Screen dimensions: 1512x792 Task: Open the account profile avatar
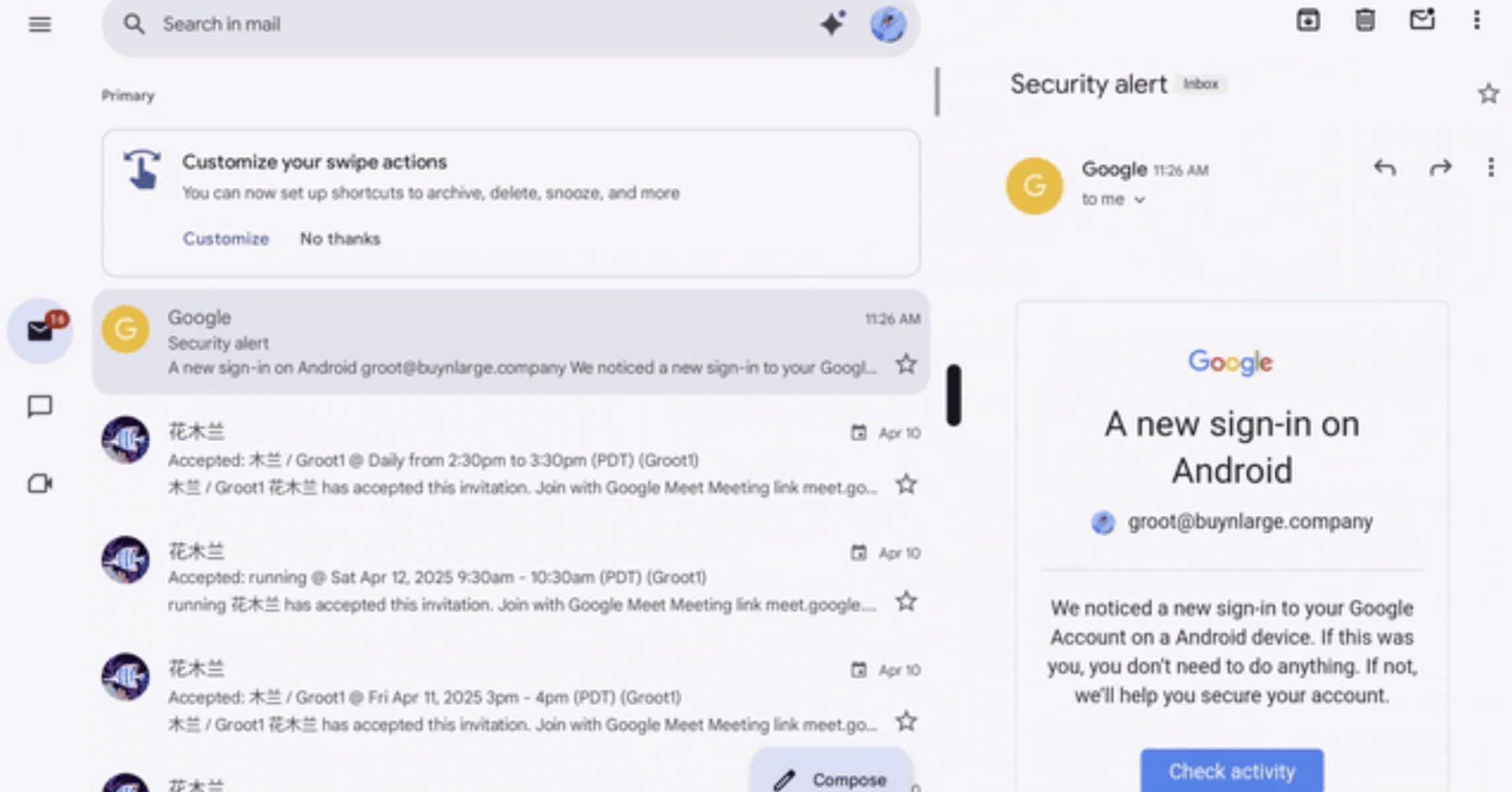pos(888,24)
